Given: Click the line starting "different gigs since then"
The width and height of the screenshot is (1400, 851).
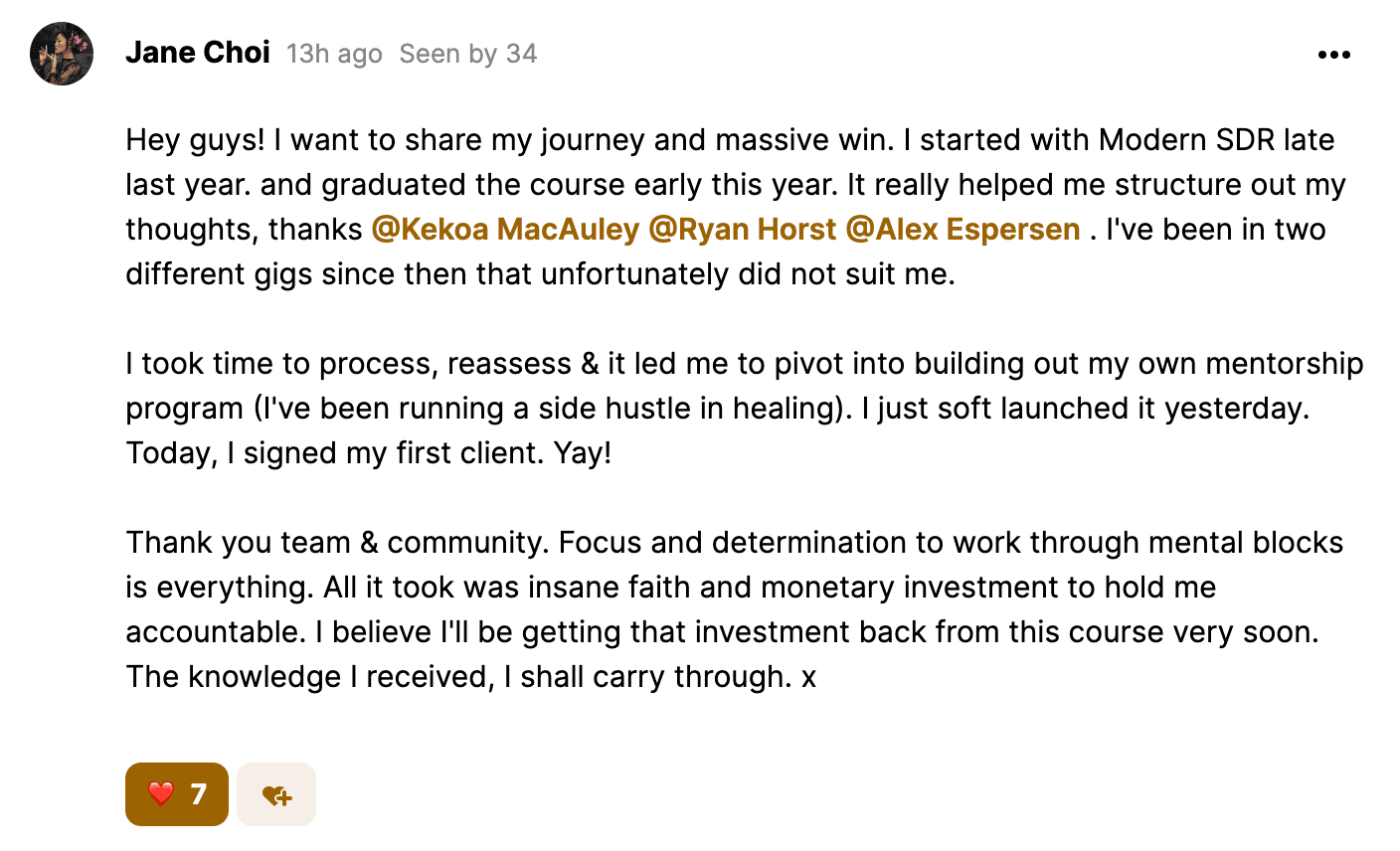Looking at the screenshot, I should click(x=540, y=274).
